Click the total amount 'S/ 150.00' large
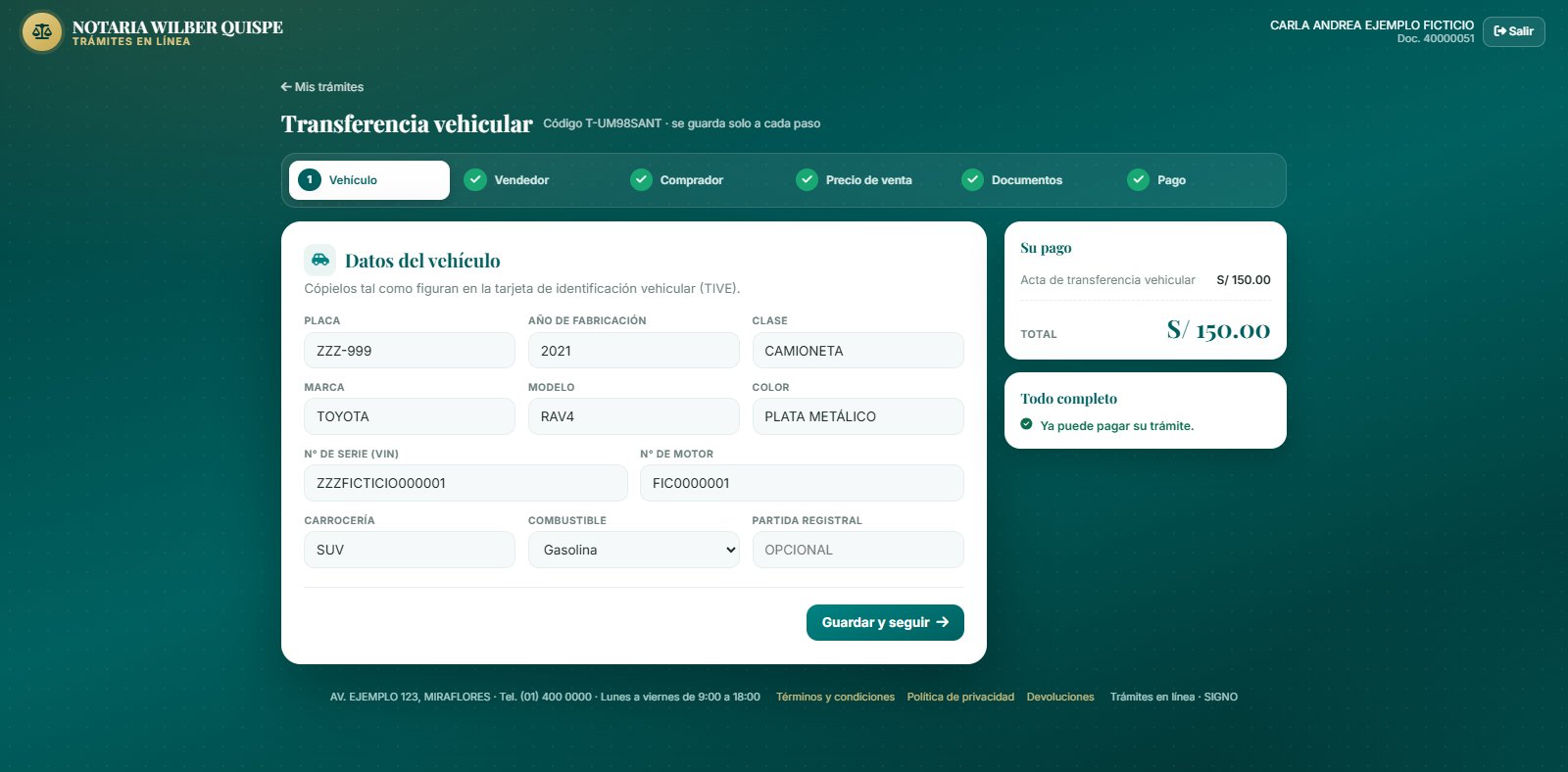The width and height of the screenshot is (1568, 772). coord(1218,330)
